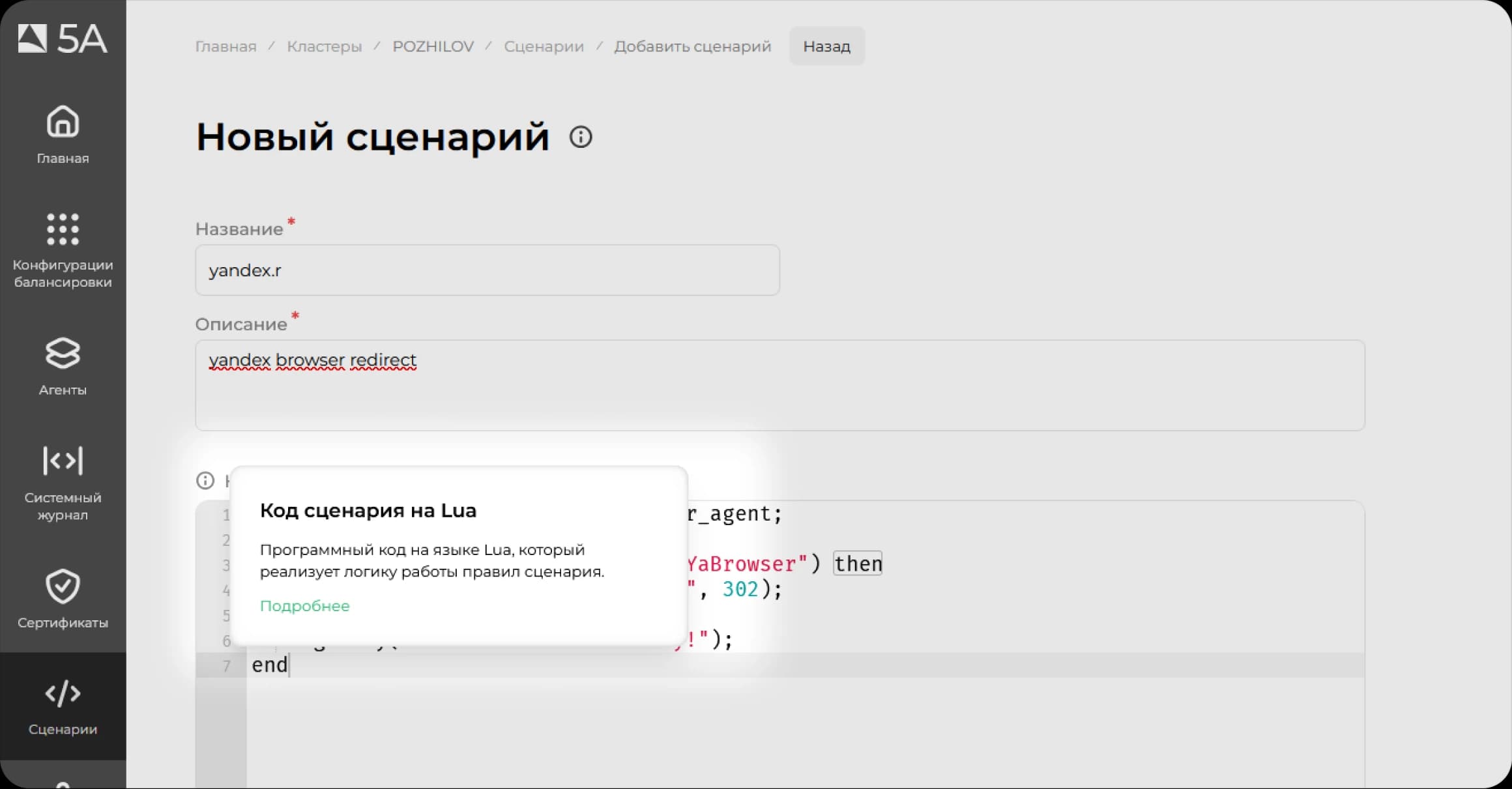Click Добавить сценарий breadcrumb

click(692, 47)
